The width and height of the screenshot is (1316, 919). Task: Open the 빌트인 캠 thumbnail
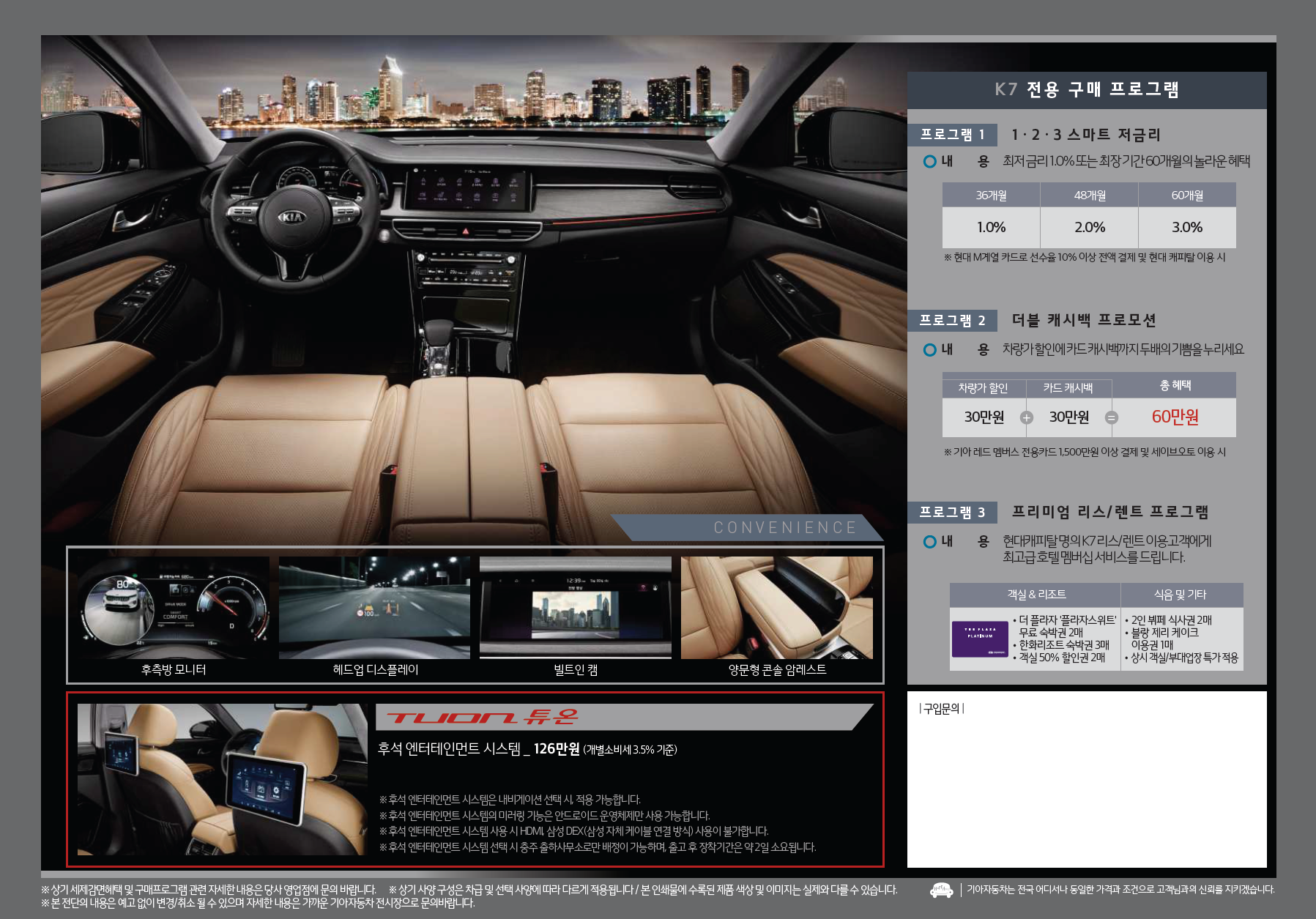[576, 608]
